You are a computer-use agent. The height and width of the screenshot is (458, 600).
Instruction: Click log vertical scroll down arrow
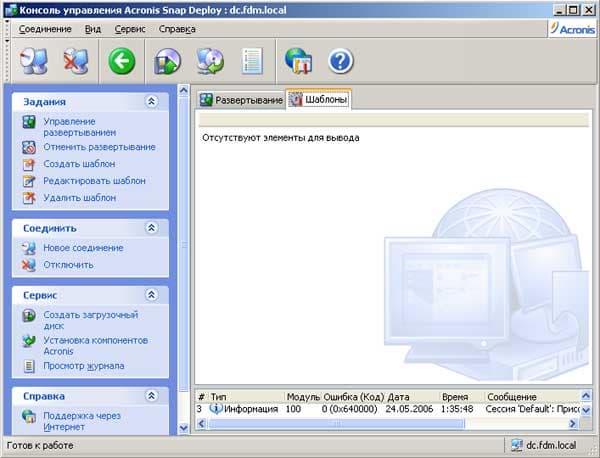tap(586, 410)
